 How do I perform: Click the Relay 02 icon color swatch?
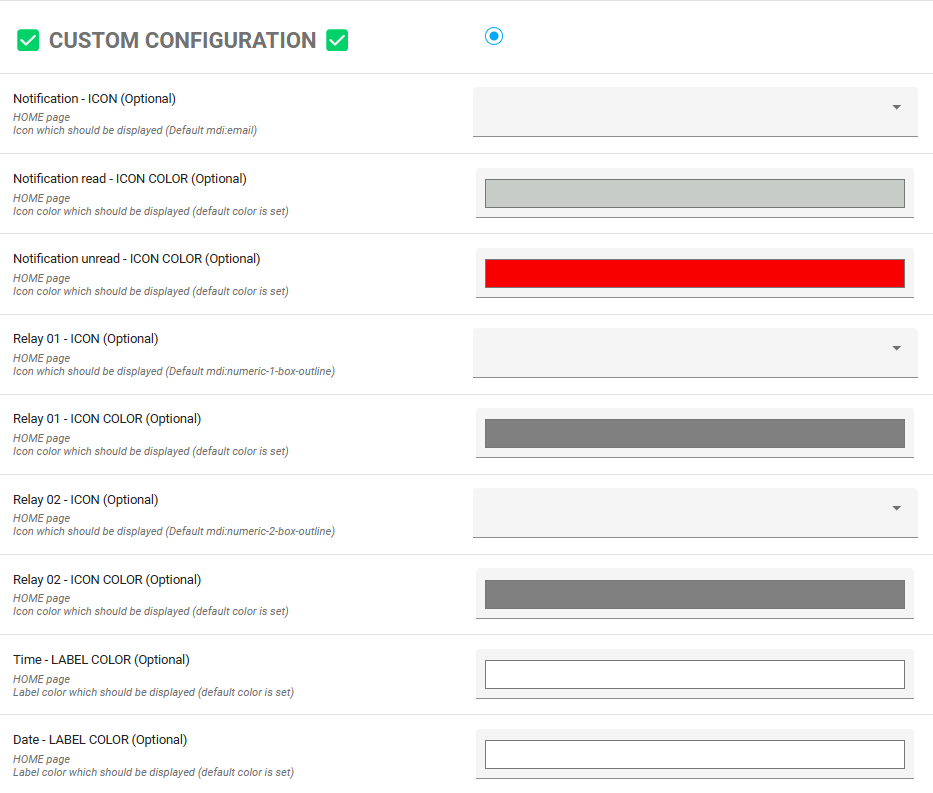(694, 594)
